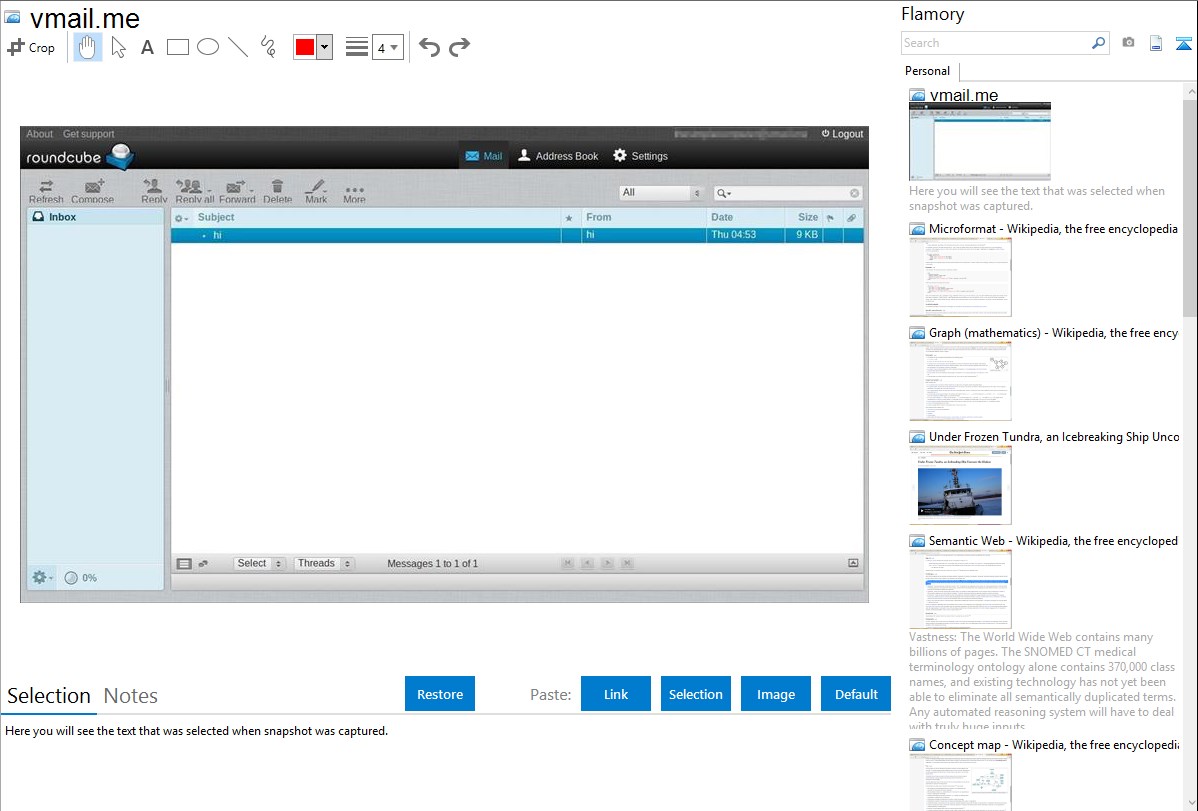Open the Microformat Wikipedia snapshot thumbnail

coord(960,277)
